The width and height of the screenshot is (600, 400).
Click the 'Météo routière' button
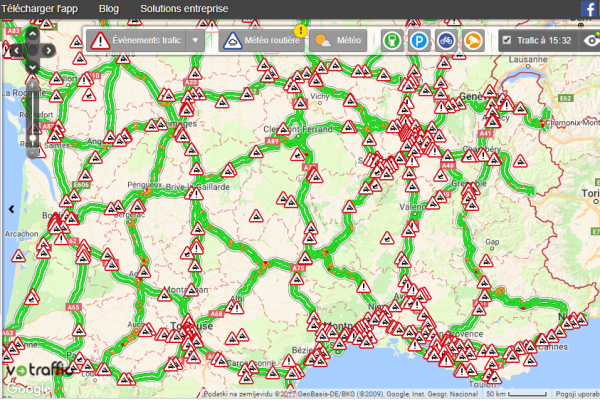coord(260,41)
